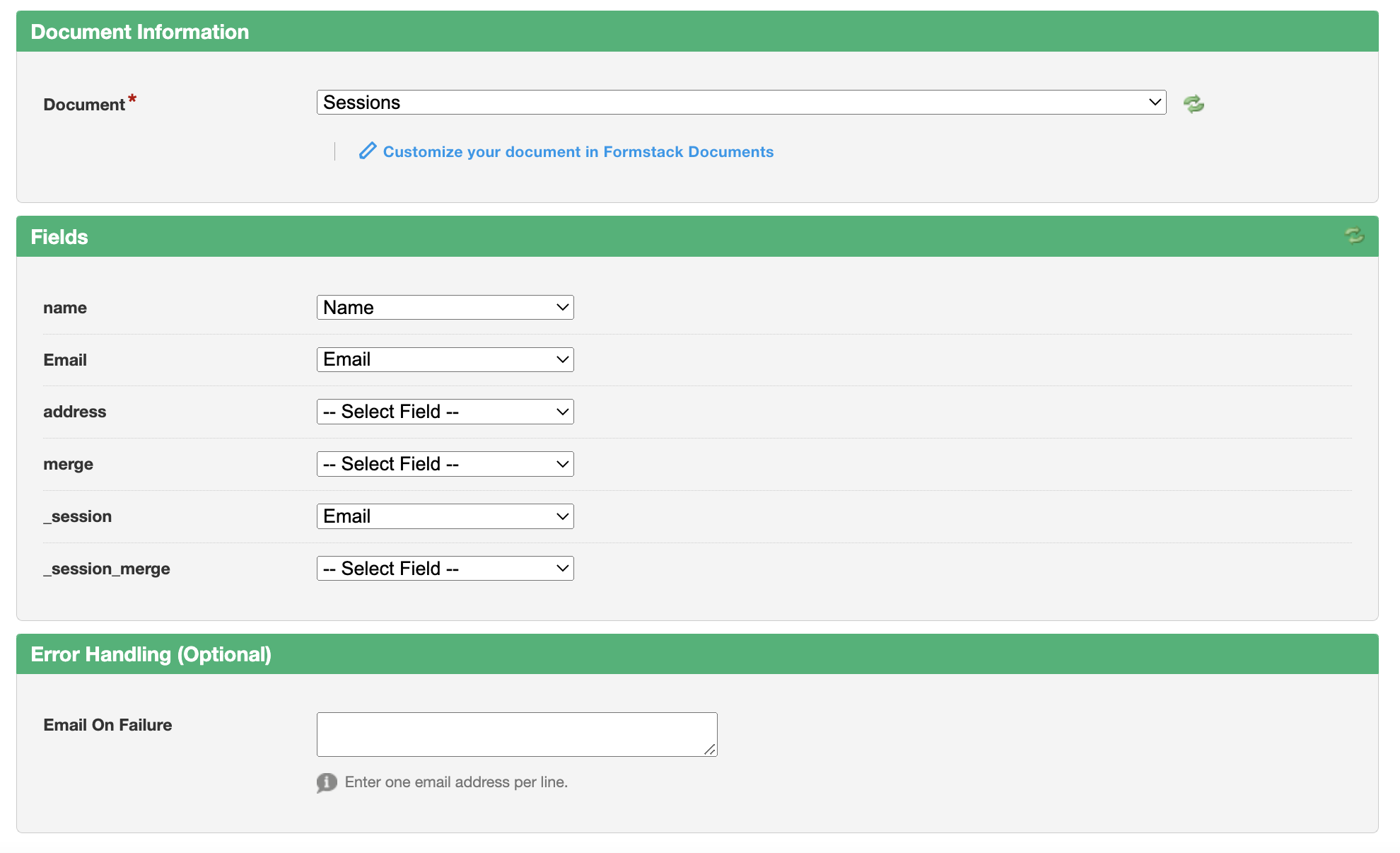Screen dimensions: 1400x853
Task: Click Error Handling (Optional) header
Action: tap(151, 654)
